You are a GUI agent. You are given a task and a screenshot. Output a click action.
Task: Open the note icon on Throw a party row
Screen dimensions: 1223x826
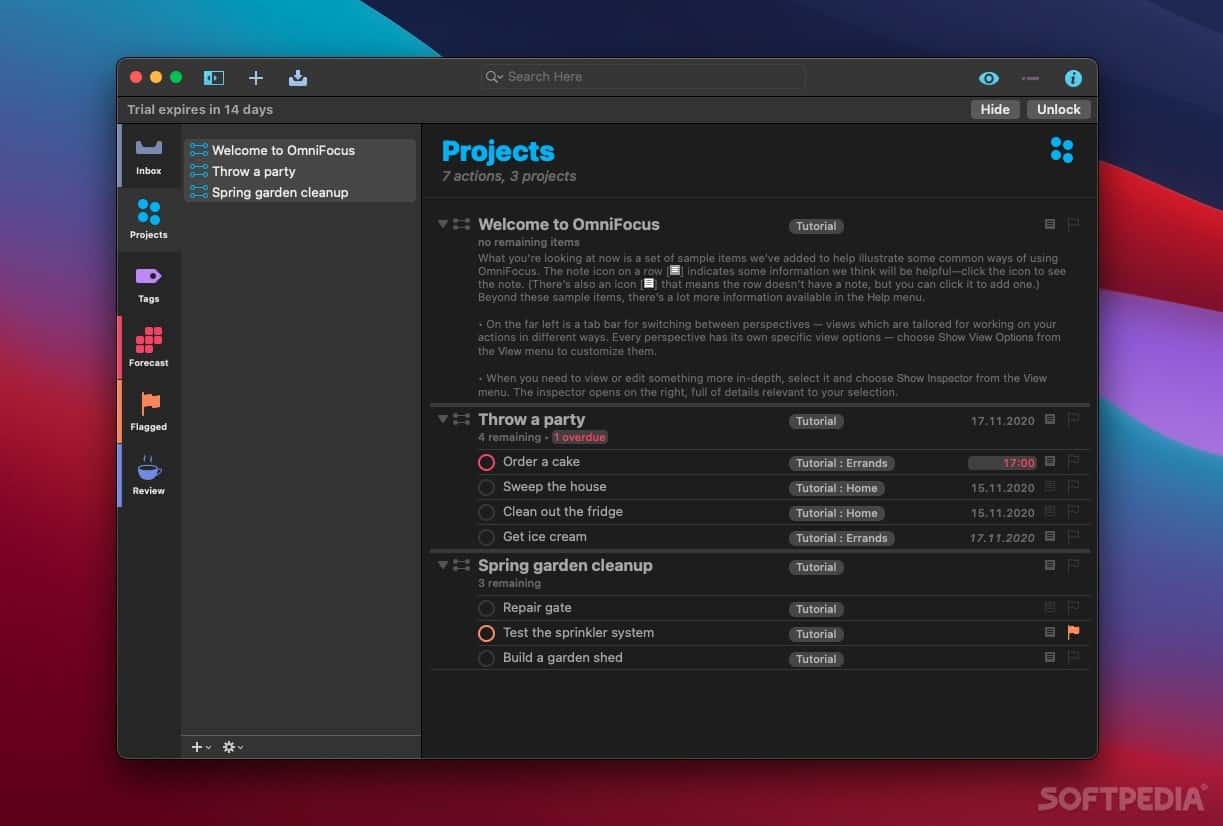click(1050, 419)
